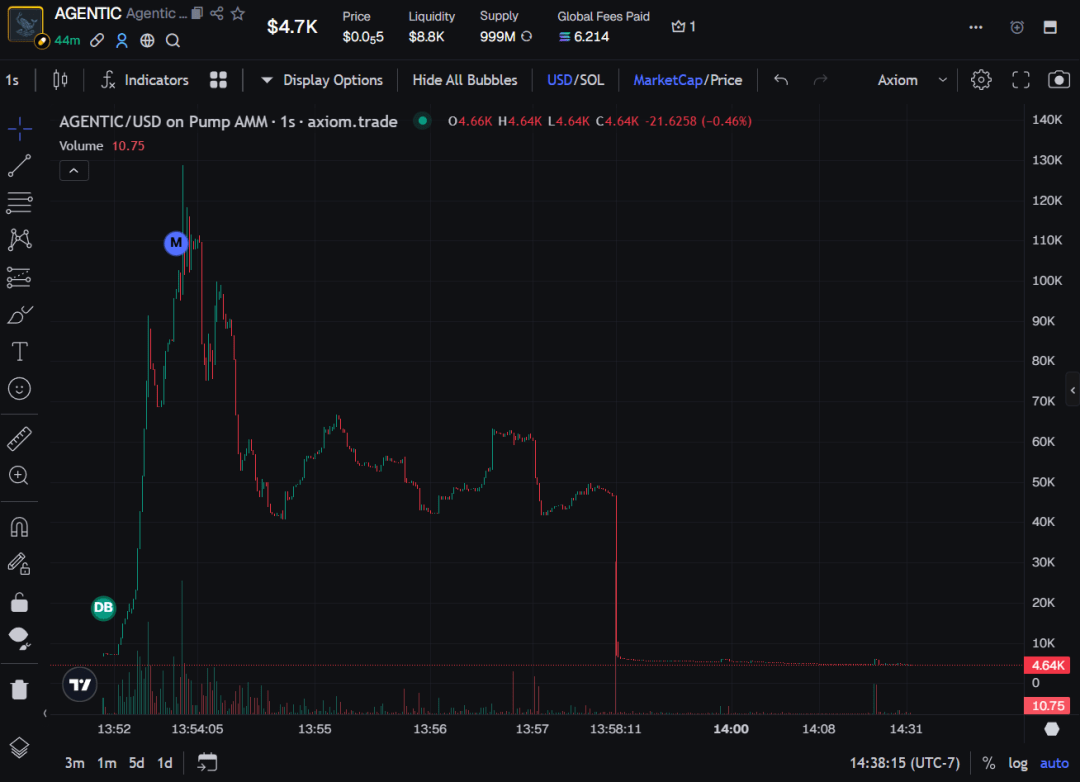Screen dimensions: 1080x782
Task: Open the token website globe icon
Action: point(147,41)
